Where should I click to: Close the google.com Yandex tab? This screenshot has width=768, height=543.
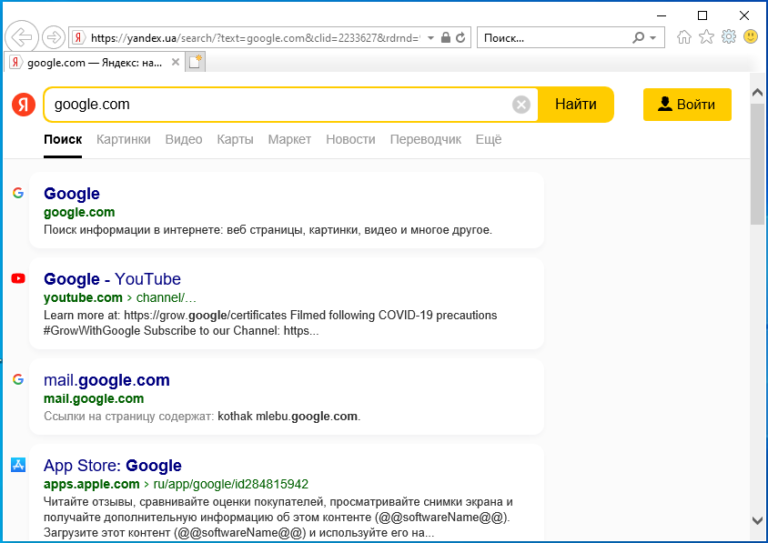(x=175, y=62)
